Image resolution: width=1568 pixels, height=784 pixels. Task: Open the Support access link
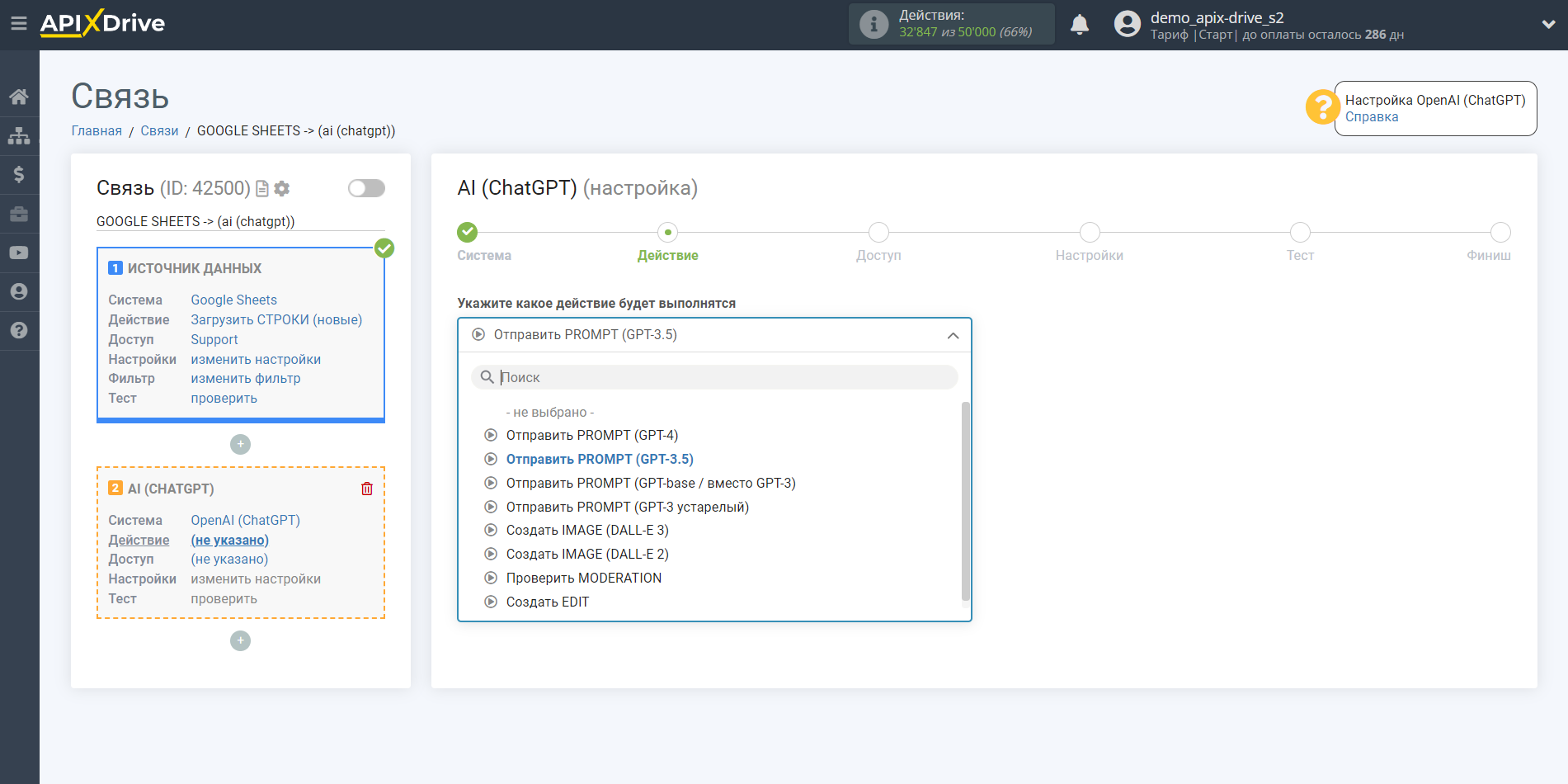214,340
